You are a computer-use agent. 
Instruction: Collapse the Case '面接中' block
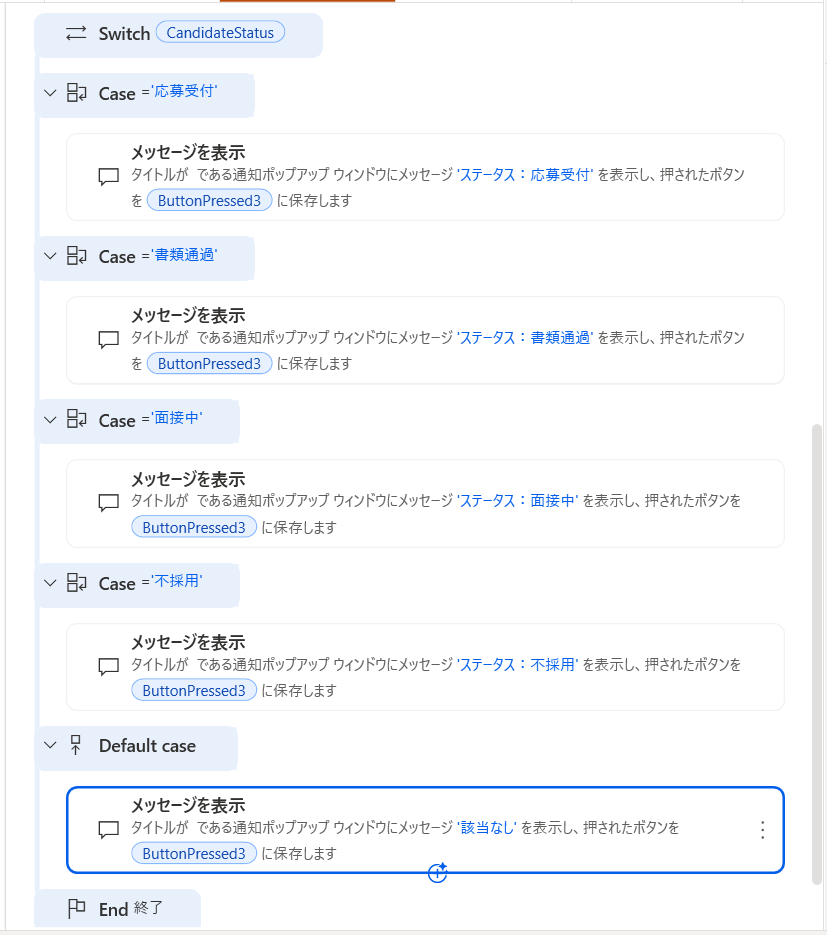50,420
